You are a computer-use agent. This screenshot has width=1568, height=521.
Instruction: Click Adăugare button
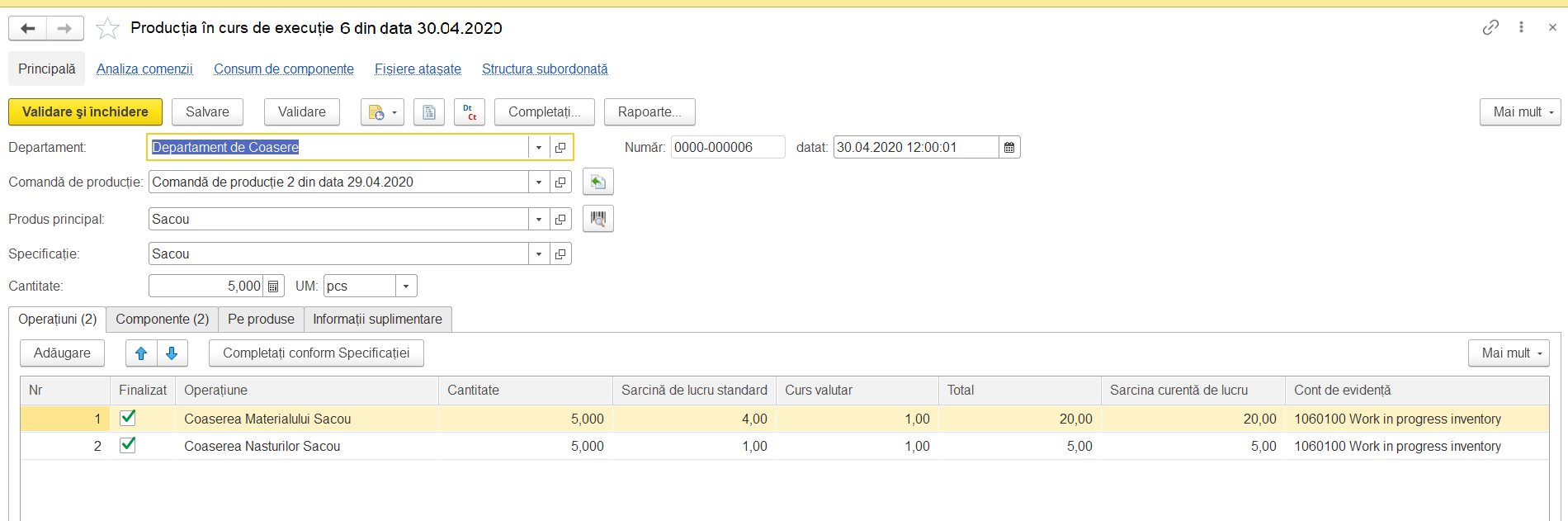tap(62, 353)
